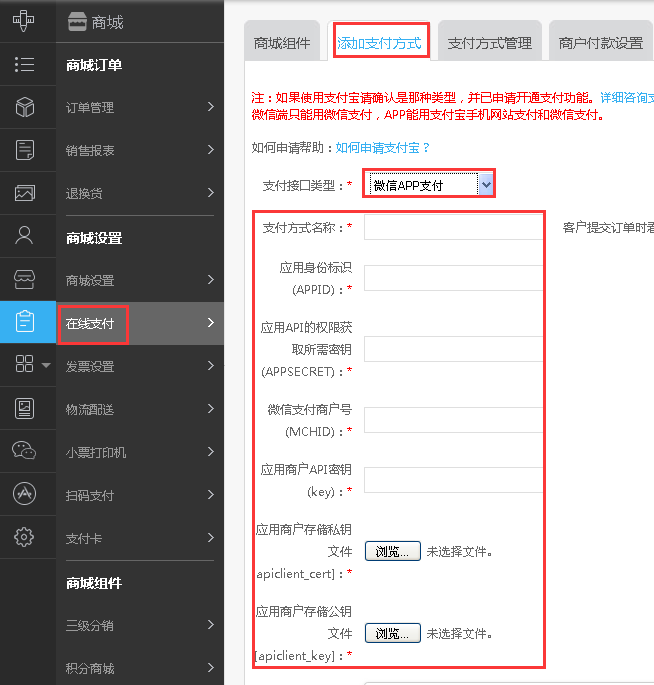Click the top logo icon in sidebar

[x=24, y=20]
